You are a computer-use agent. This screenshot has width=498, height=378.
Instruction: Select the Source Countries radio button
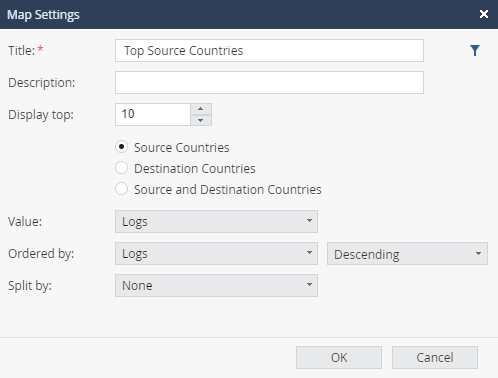pos(121,147)
